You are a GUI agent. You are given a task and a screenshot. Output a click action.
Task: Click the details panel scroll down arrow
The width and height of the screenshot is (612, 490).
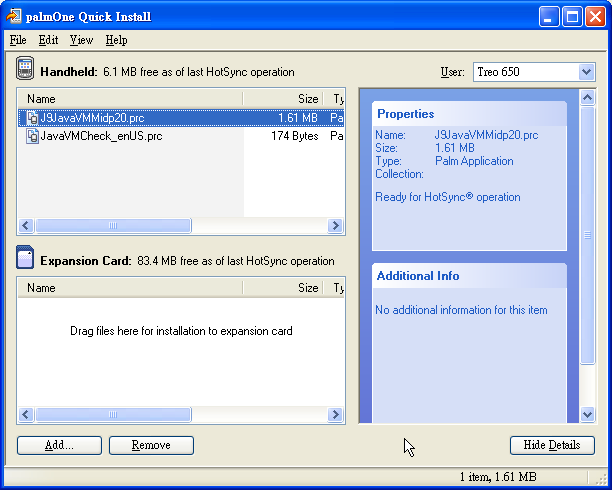(x=587, y=414)
